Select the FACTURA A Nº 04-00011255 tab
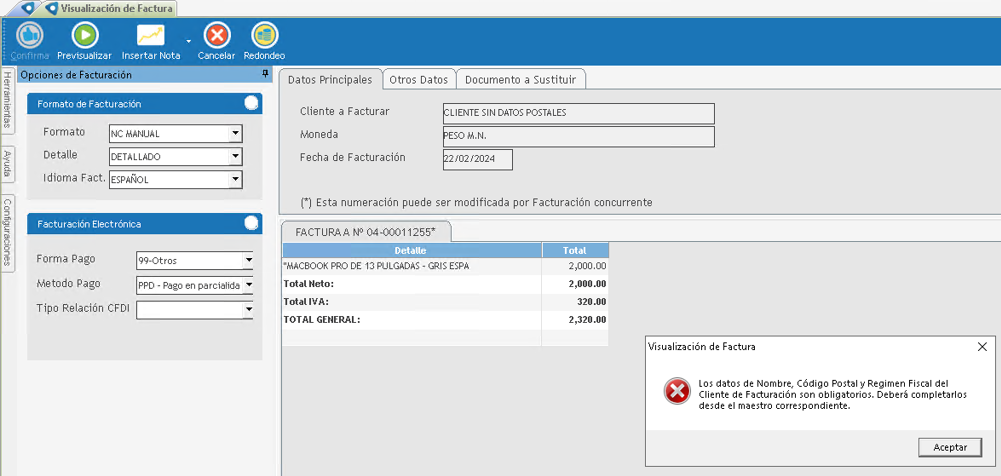This screenshot has width=1001, height=476. (x=365, y=231)
